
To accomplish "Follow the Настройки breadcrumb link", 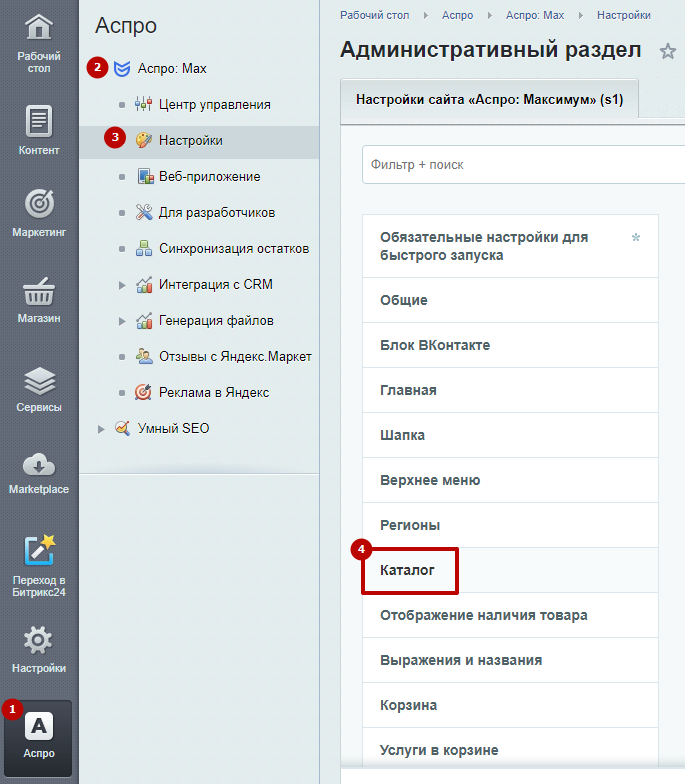I will (x=624, y=16).
